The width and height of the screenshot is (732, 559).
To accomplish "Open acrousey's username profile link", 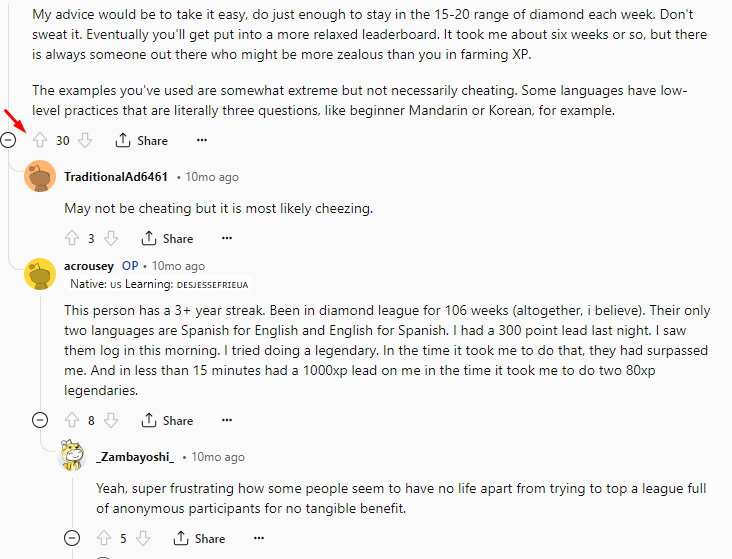I will coord(89,266).
